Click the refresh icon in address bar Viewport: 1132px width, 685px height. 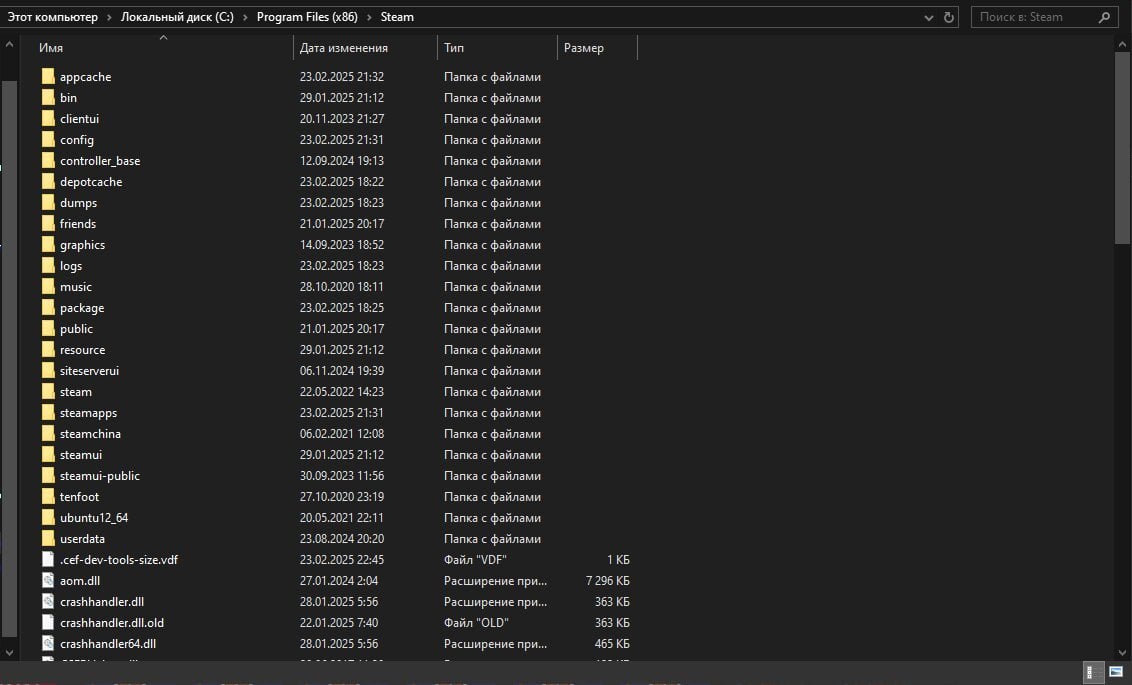tap(949, 17)
